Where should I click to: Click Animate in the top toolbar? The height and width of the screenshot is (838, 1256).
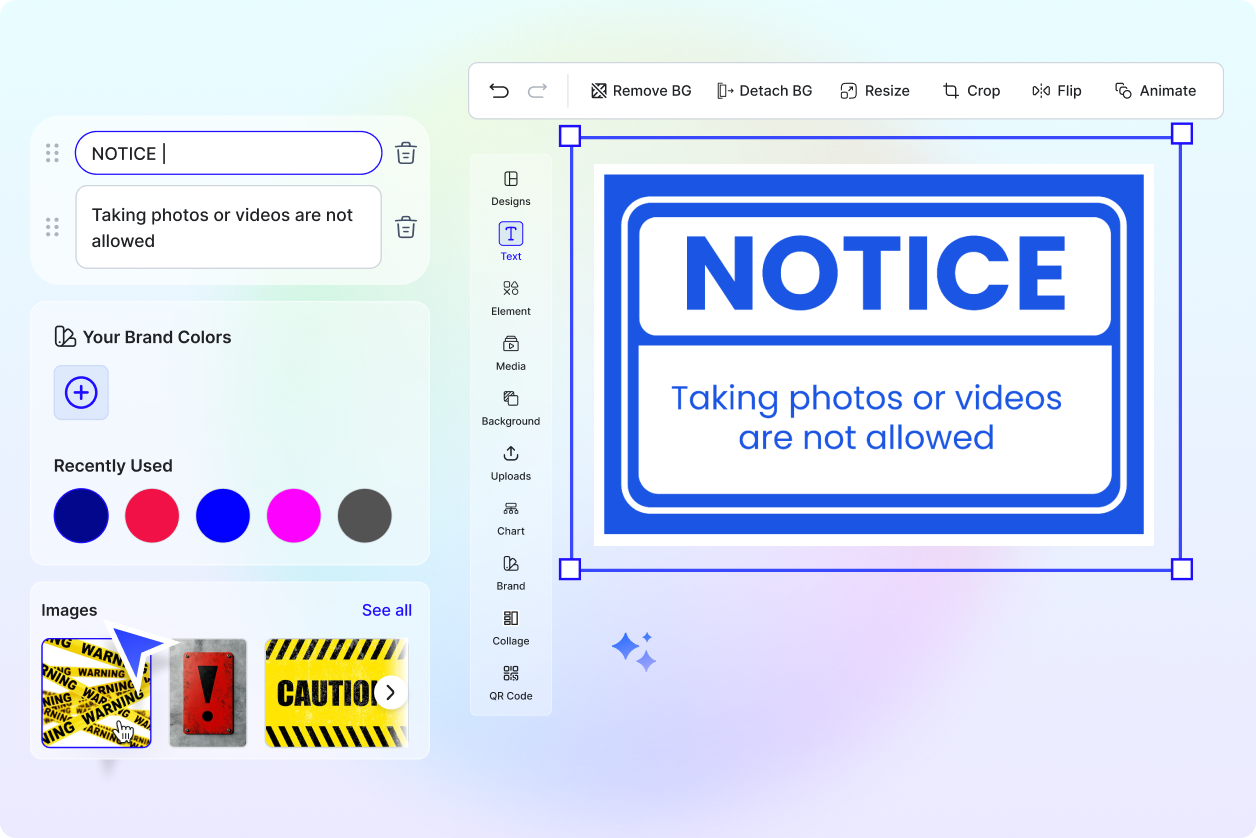coord(1155,91)
